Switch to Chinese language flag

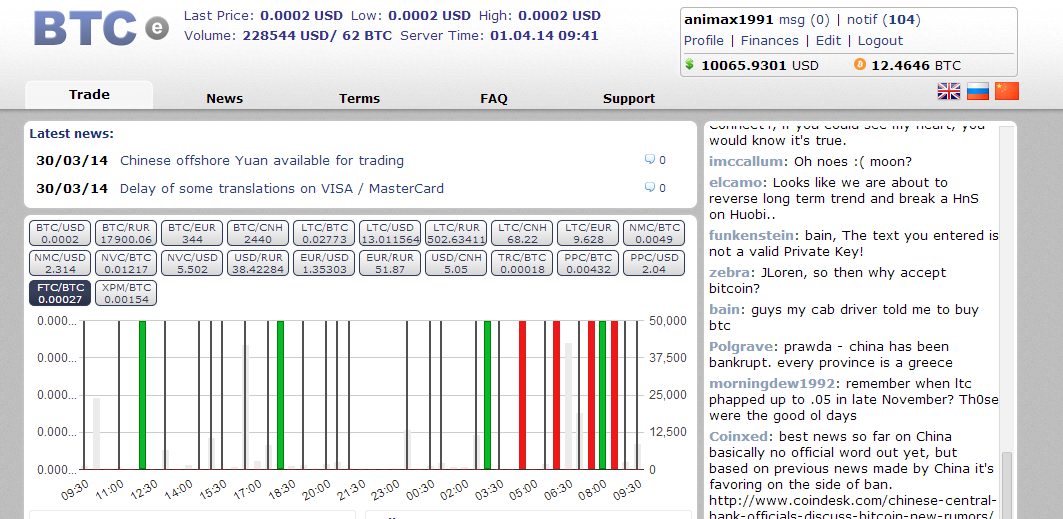[x=1007, y=91]
